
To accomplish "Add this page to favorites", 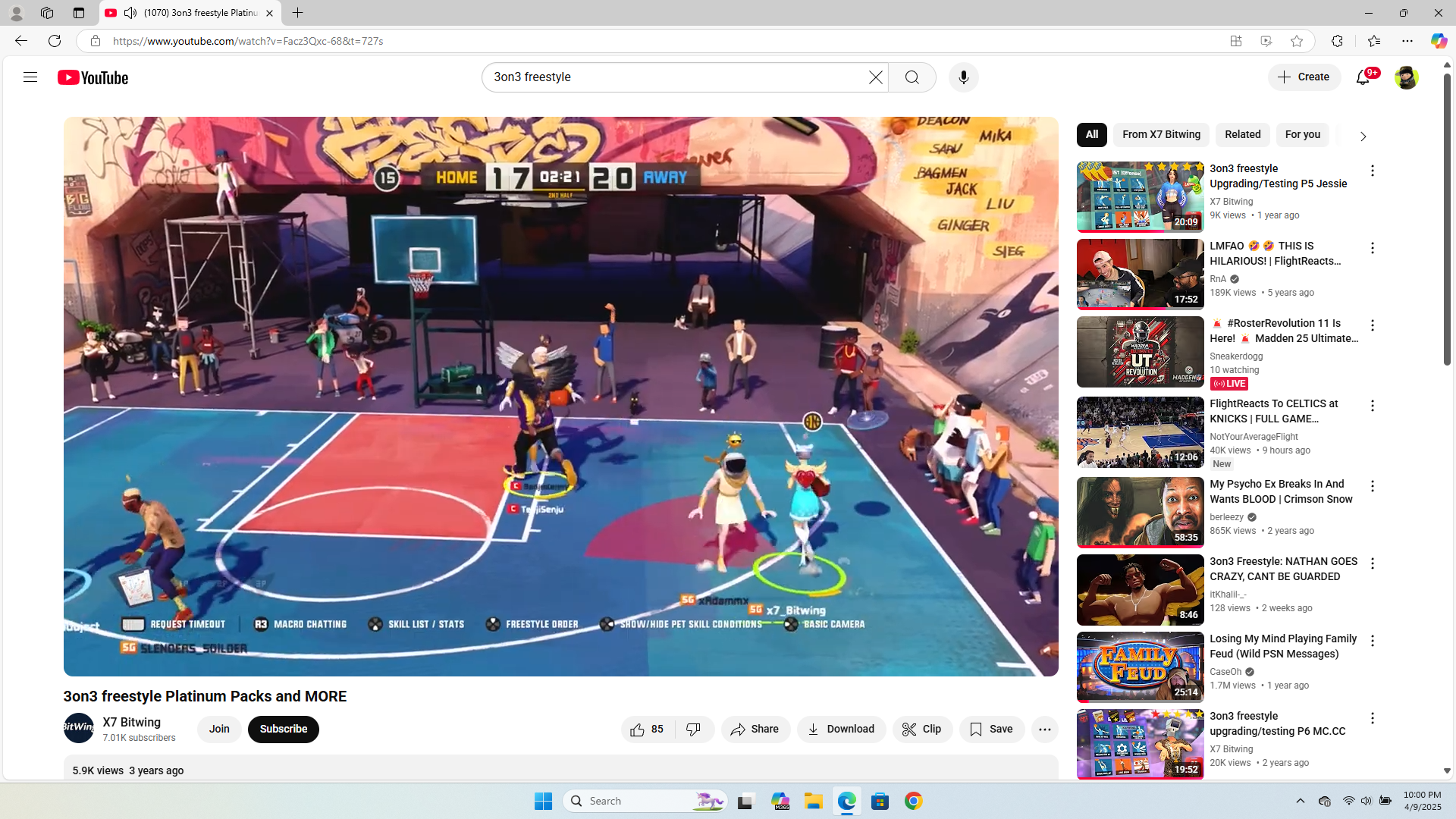I will coord(1297,41).
